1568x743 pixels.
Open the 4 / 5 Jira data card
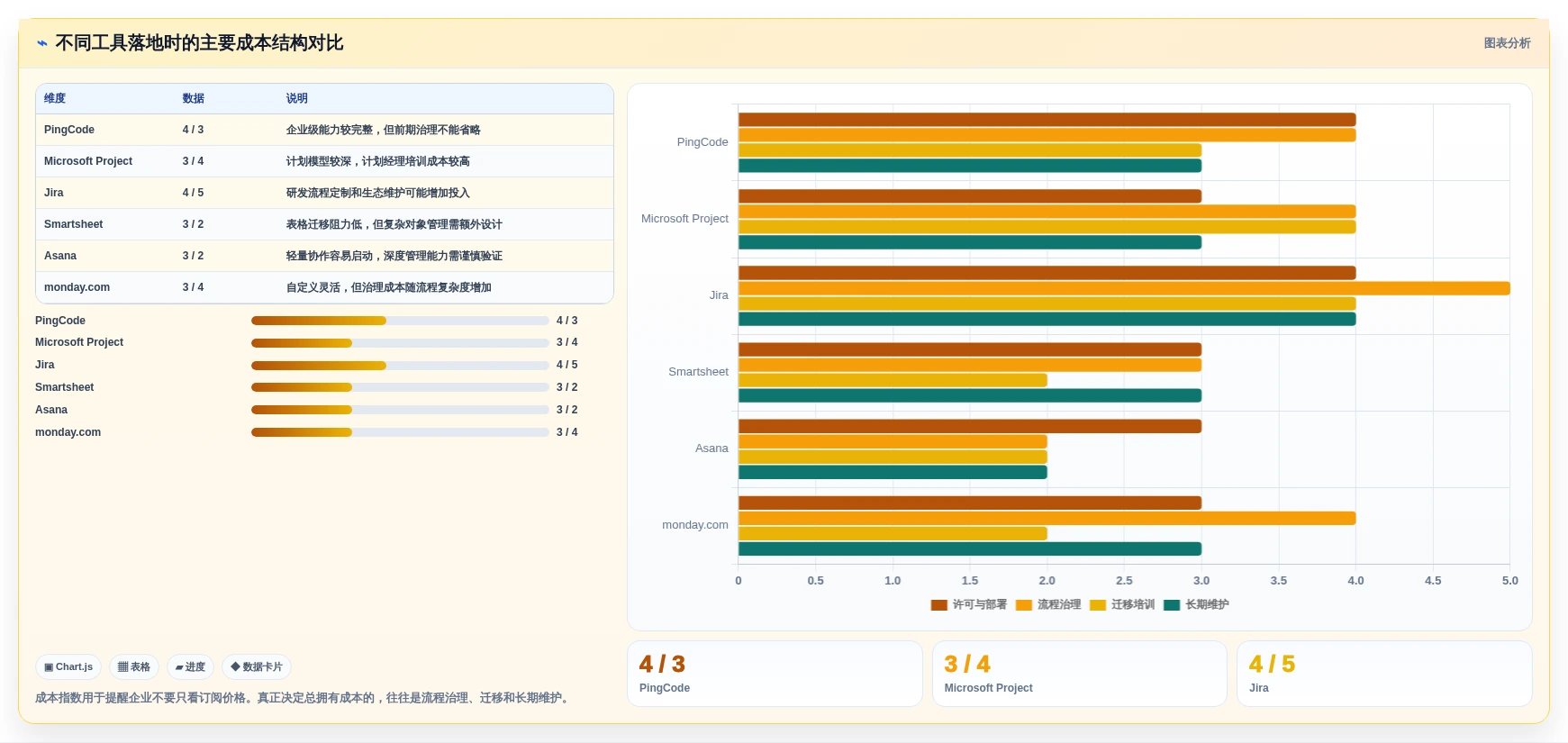click(1384, 674)
